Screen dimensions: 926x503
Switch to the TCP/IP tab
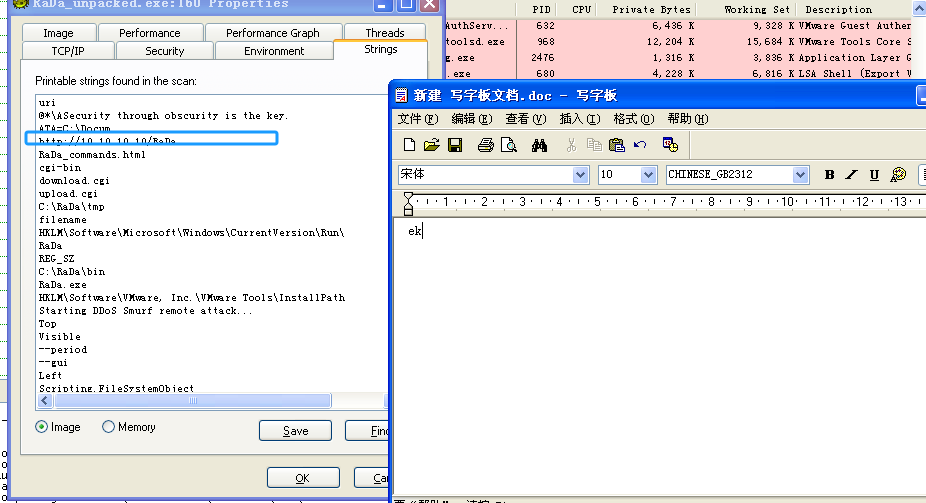(68, 51)
